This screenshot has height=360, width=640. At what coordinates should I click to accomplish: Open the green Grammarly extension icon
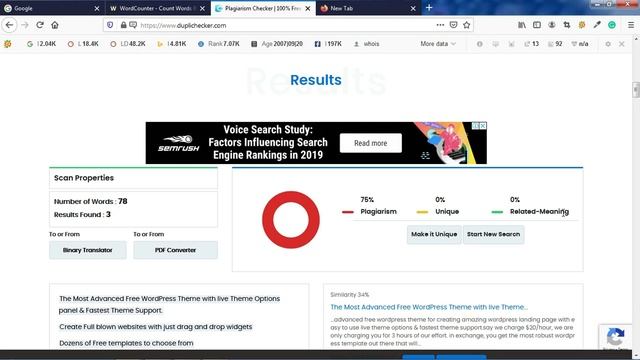click(611, 25)
